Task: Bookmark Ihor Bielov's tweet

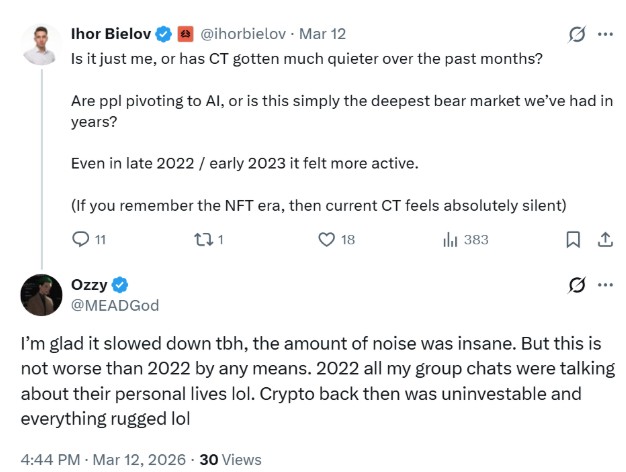Action: (572, 240)
